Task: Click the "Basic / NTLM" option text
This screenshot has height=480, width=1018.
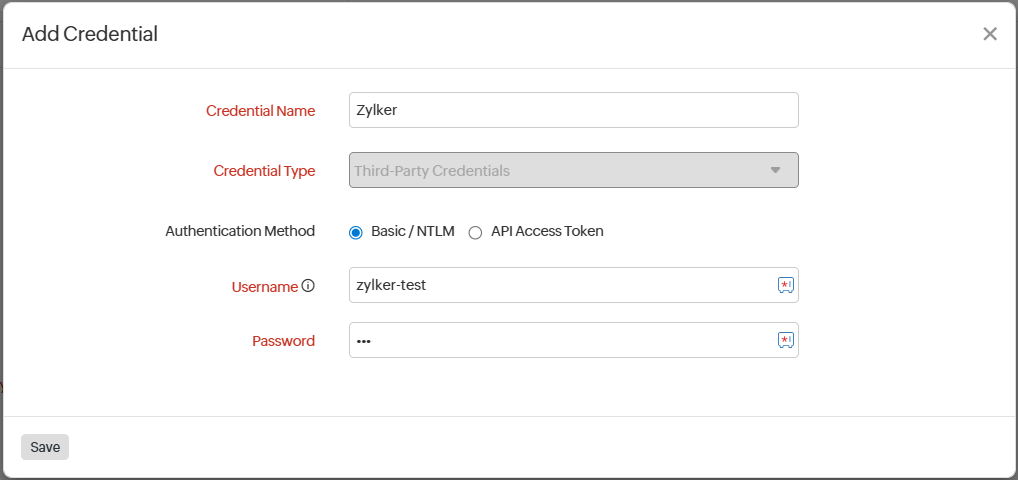Action: pos(412,231)
